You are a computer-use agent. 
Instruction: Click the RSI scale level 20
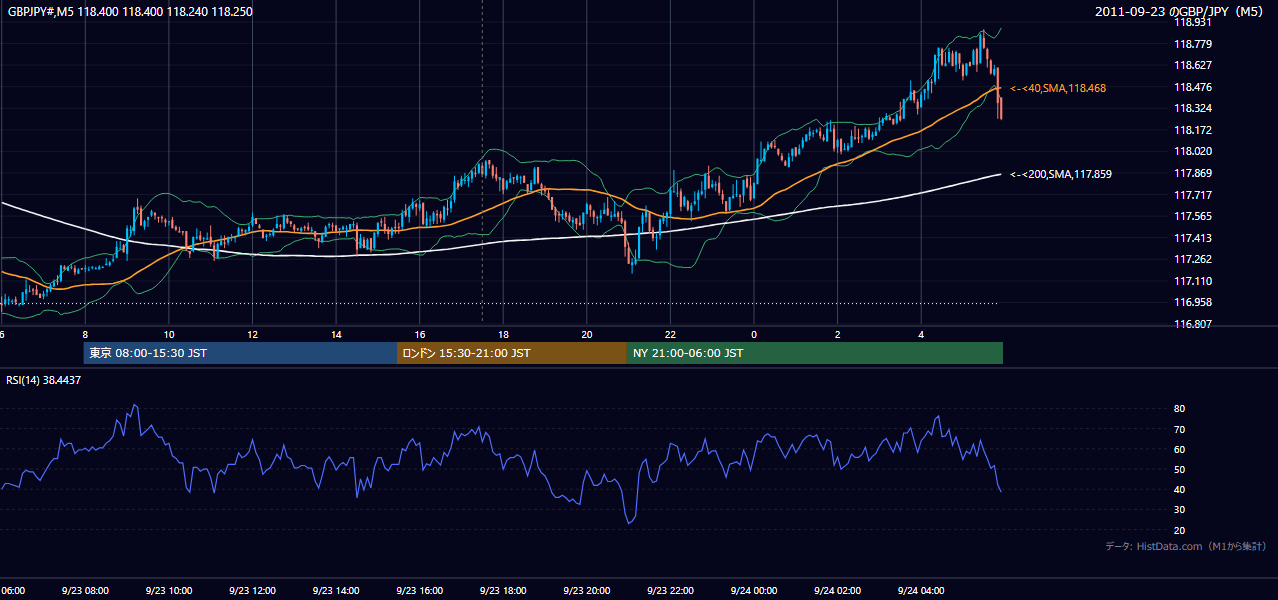1179,530
